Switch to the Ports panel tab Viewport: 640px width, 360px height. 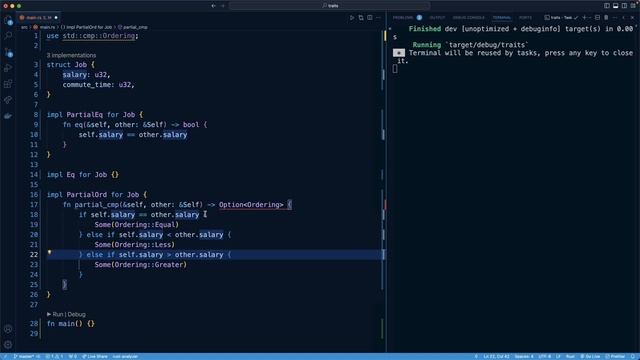tap(525, 18)
